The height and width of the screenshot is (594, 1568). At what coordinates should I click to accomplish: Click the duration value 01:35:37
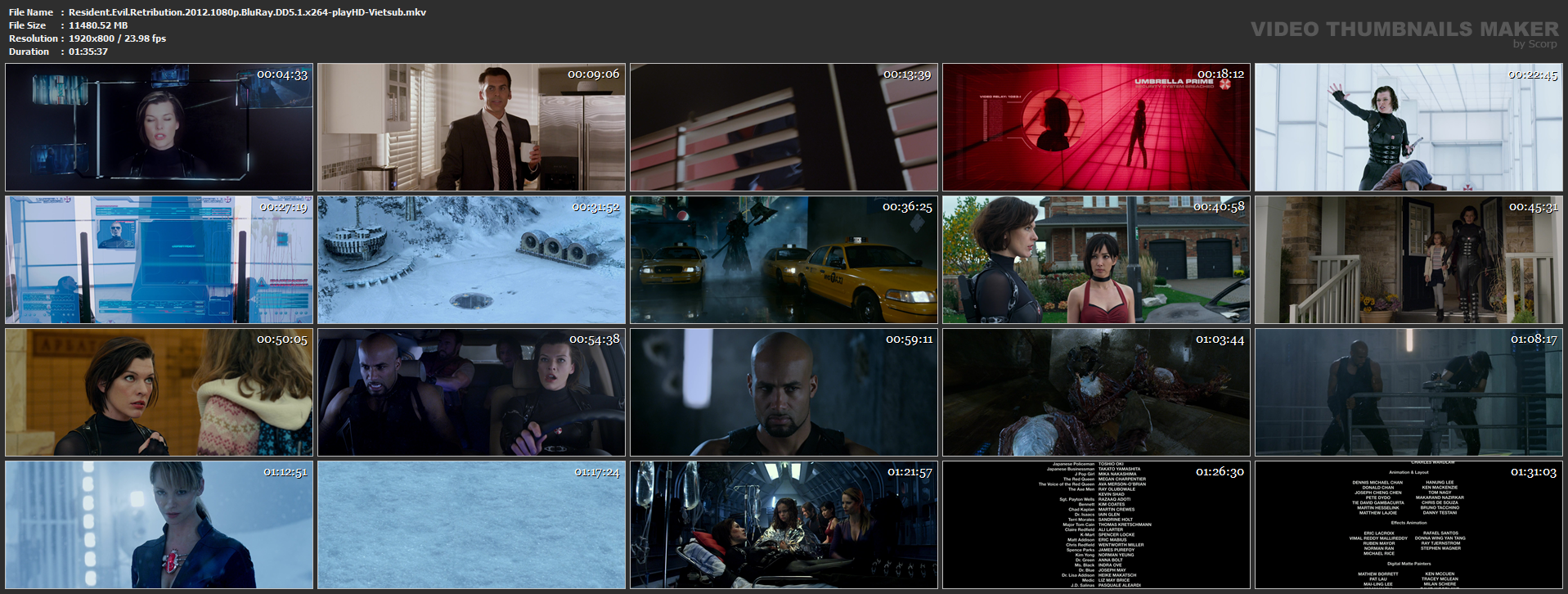[88, 52]
